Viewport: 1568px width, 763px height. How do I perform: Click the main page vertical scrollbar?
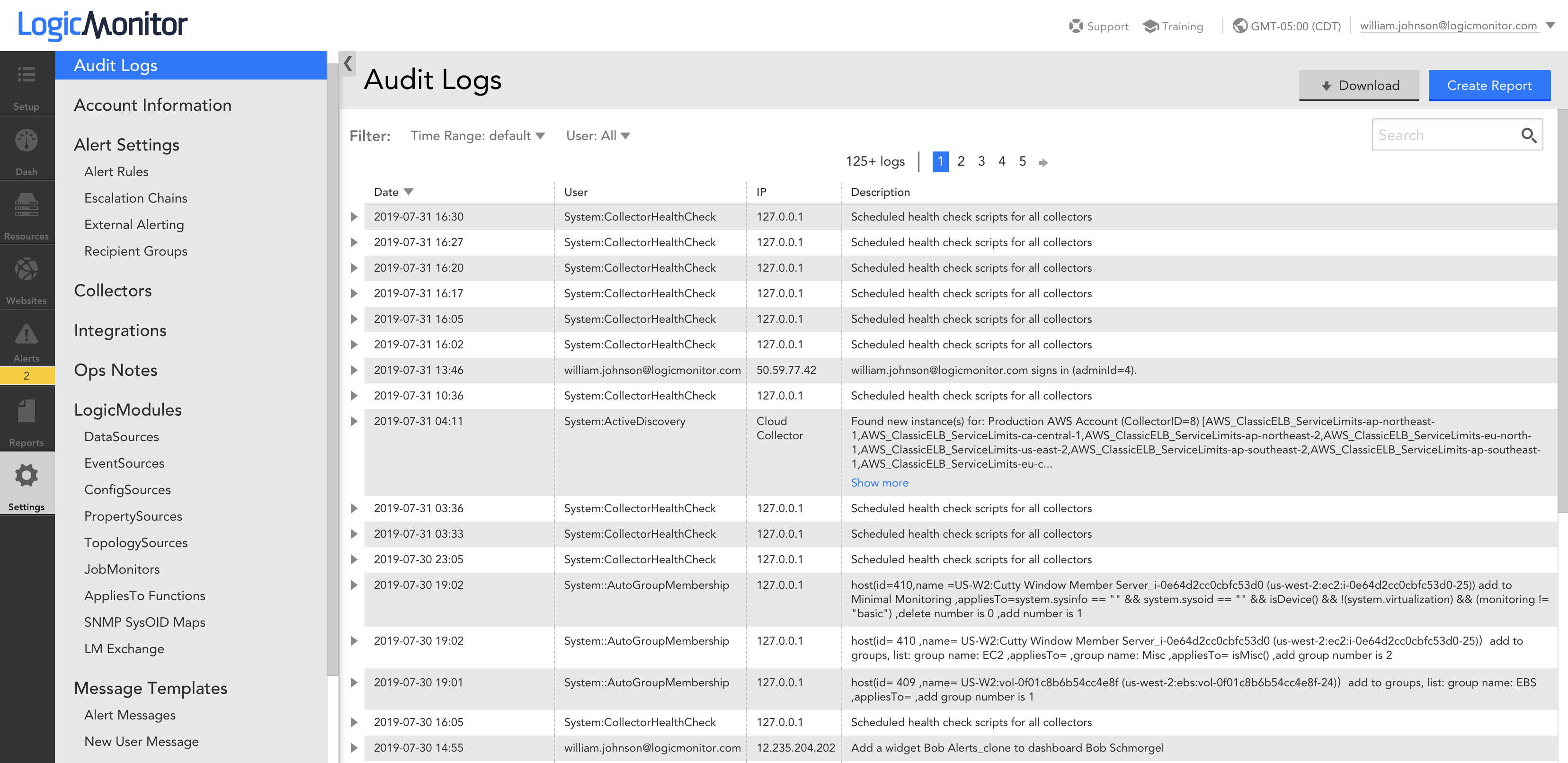pyautogui.click(x=1562, y=311)
